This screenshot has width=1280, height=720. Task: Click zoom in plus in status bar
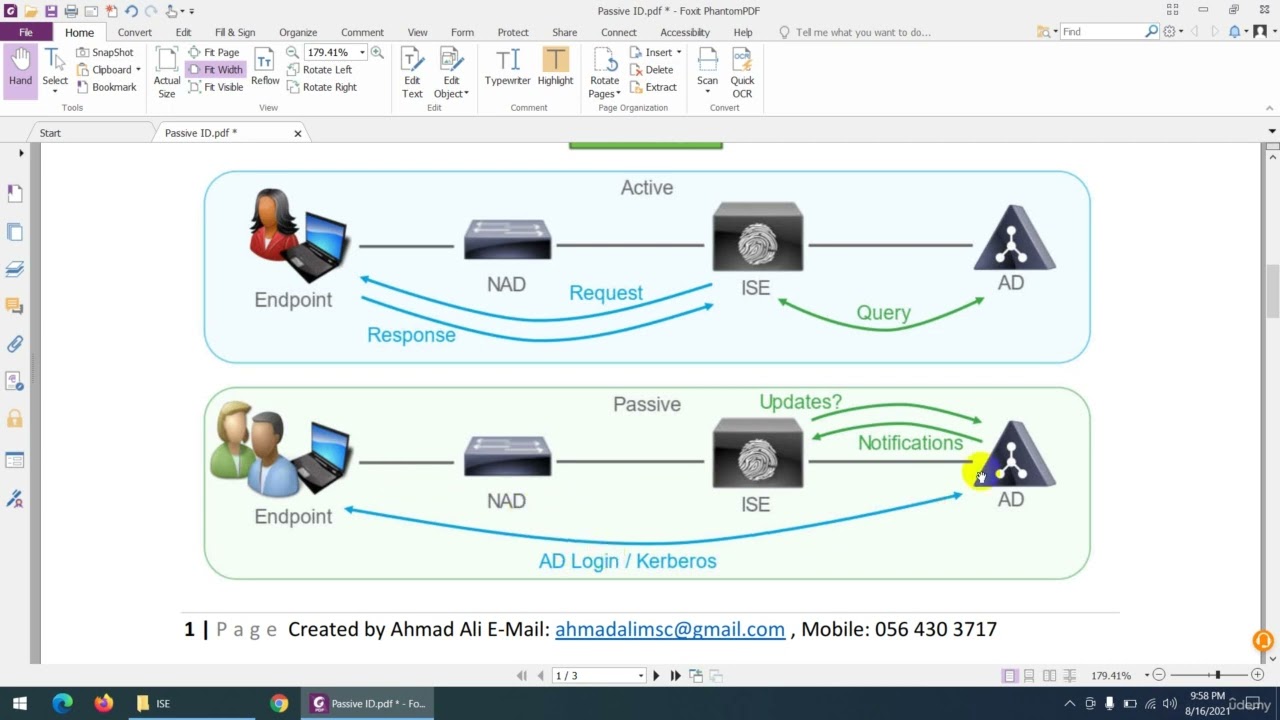coord(1257,676)
